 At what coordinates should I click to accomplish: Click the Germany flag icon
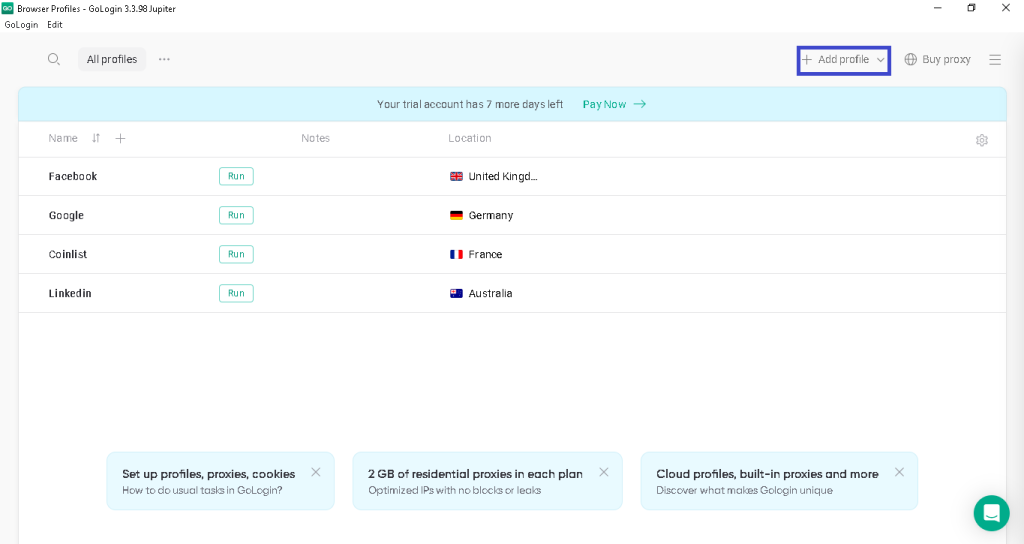(456, 216)
